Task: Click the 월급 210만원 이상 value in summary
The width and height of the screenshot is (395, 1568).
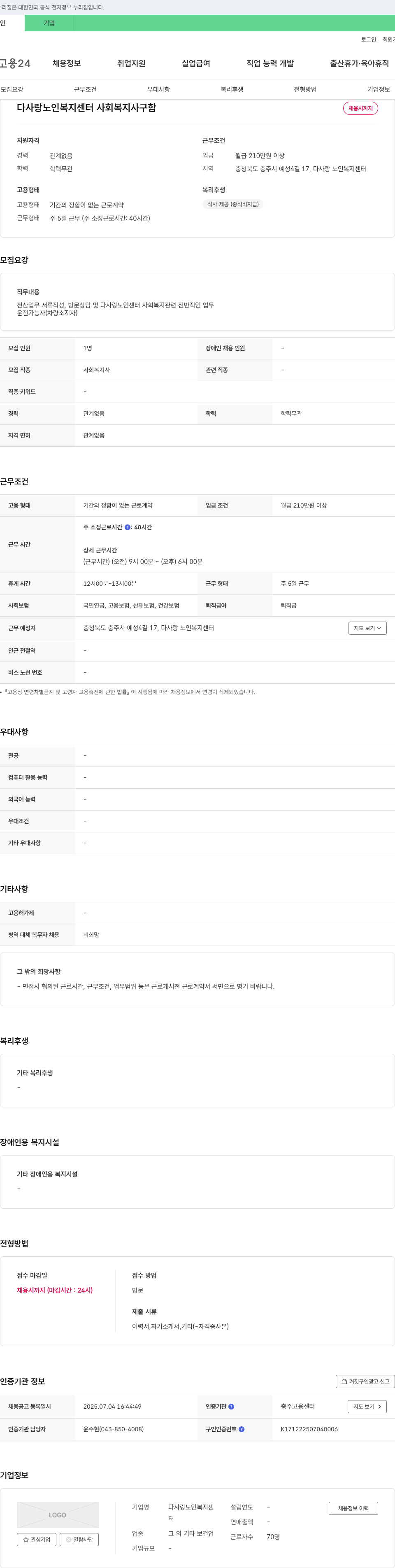Action: [x=260, y=156]
